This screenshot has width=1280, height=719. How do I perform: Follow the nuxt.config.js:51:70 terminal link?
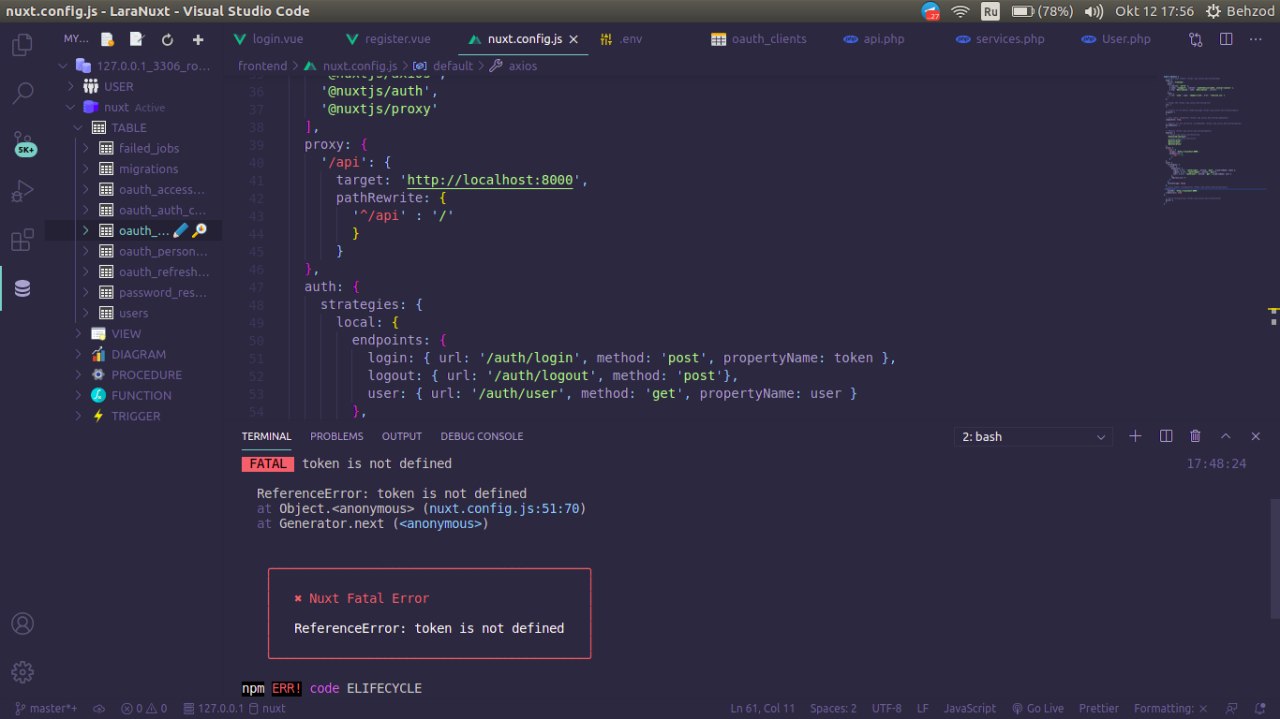(504, 508)
